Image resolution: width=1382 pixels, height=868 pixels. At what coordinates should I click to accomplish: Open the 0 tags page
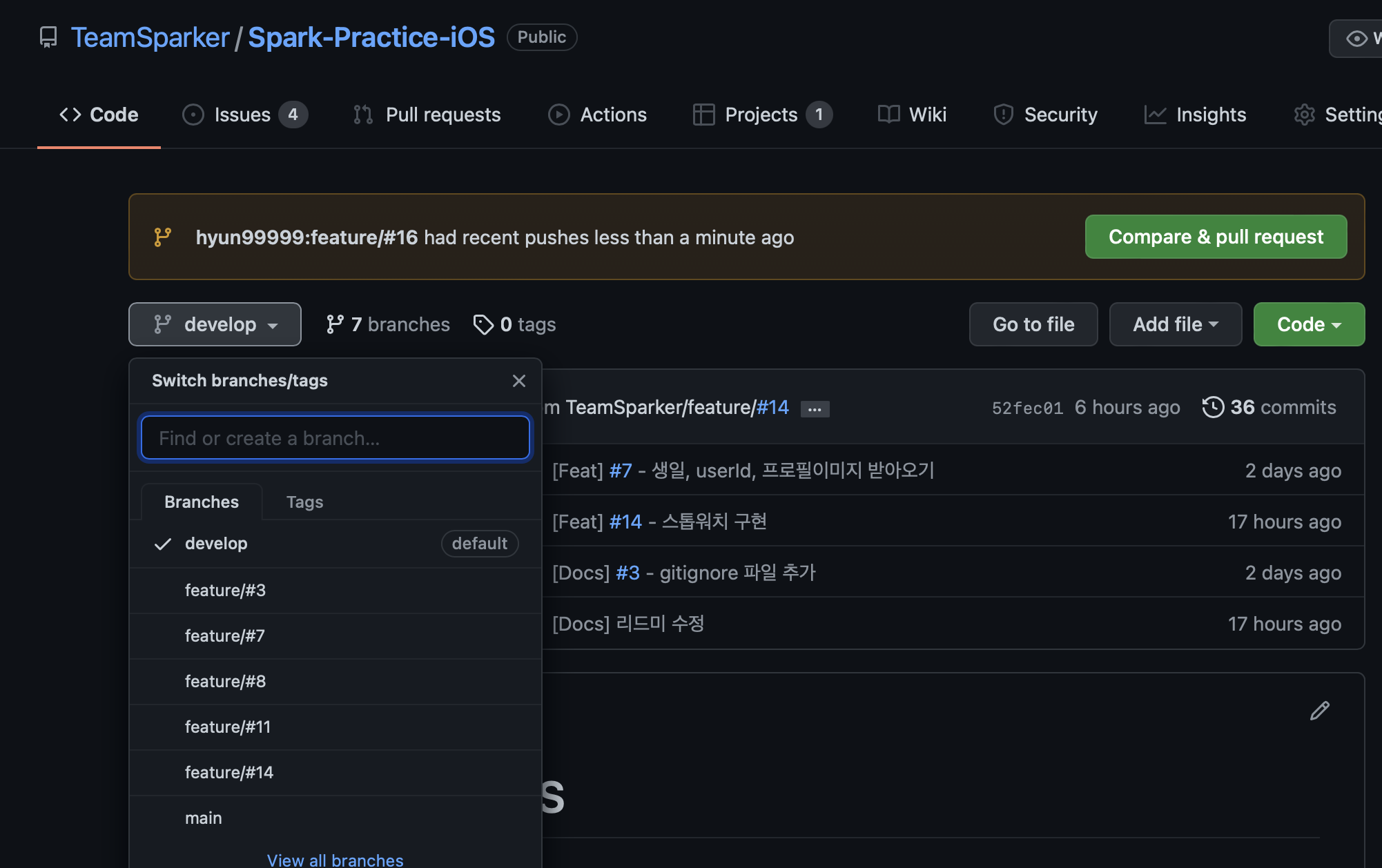coord(515,324)
